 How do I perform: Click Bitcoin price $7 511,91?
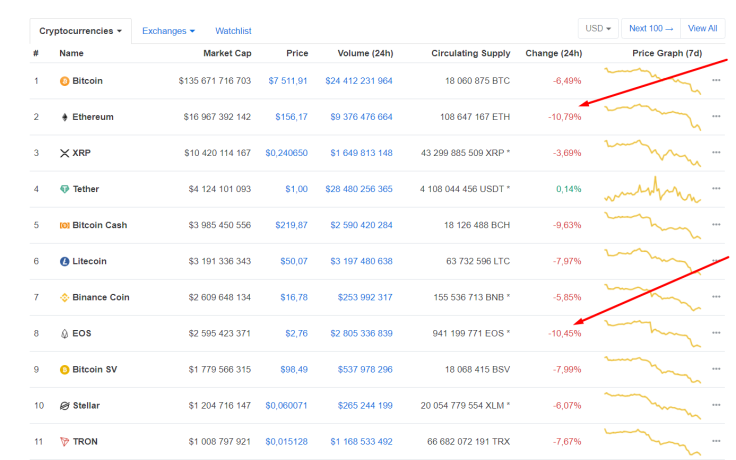(288, 81)
